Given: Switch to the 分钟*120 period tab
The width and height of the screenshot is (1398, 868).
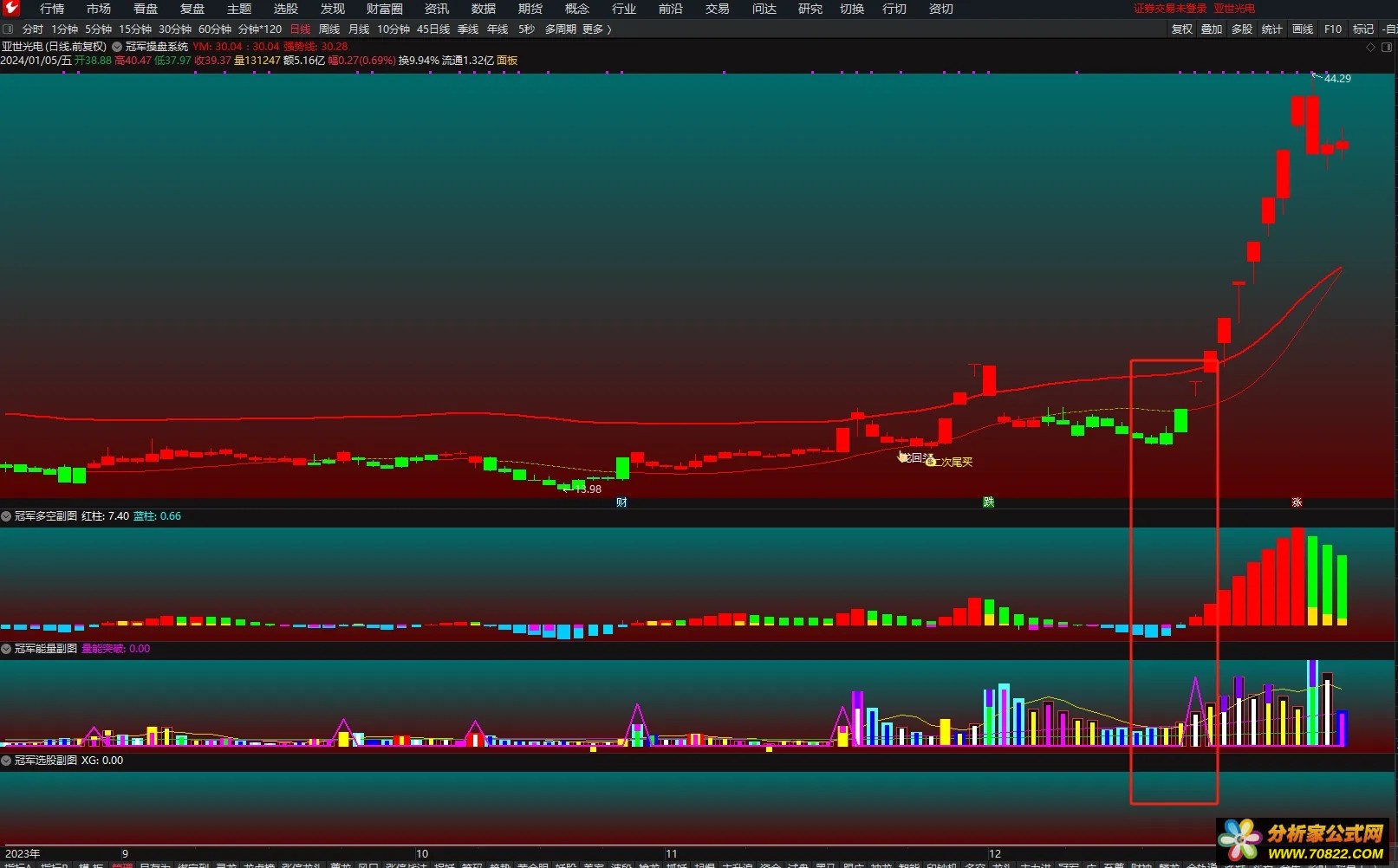Looking at the screenshot, I should [260, 29].
